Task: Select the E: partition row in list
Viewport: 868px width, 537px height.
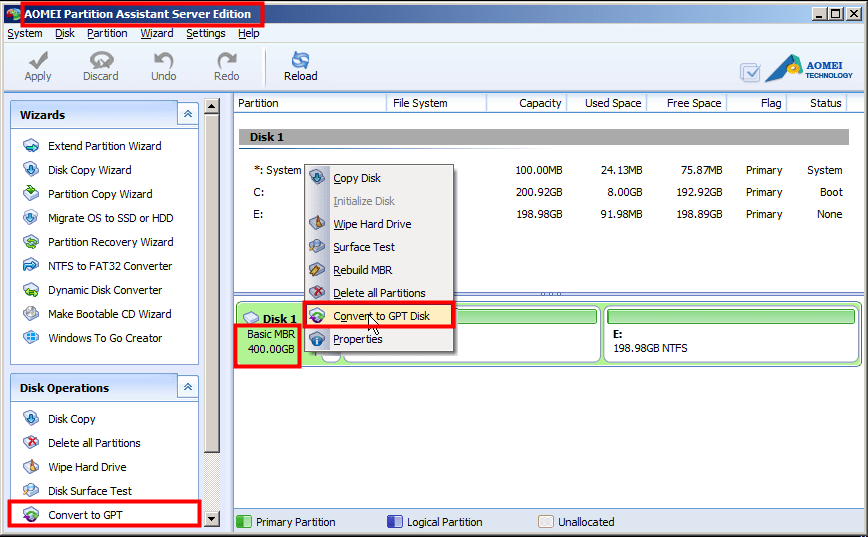Action: (544, 214)
